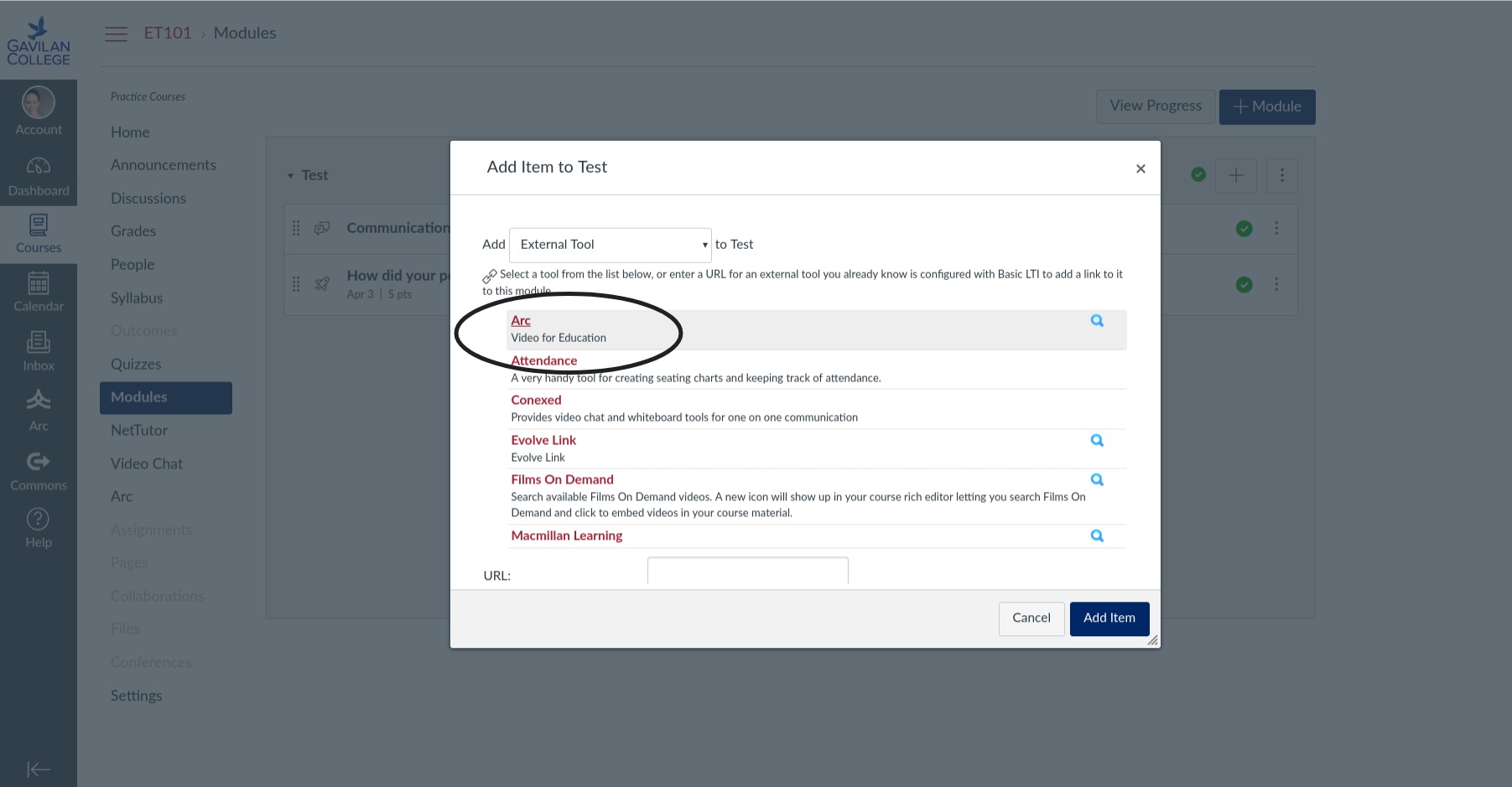The width and height of the screenshot is (1512, 787).
Task: Open Settings in the course menu
Action: (136, 696)
